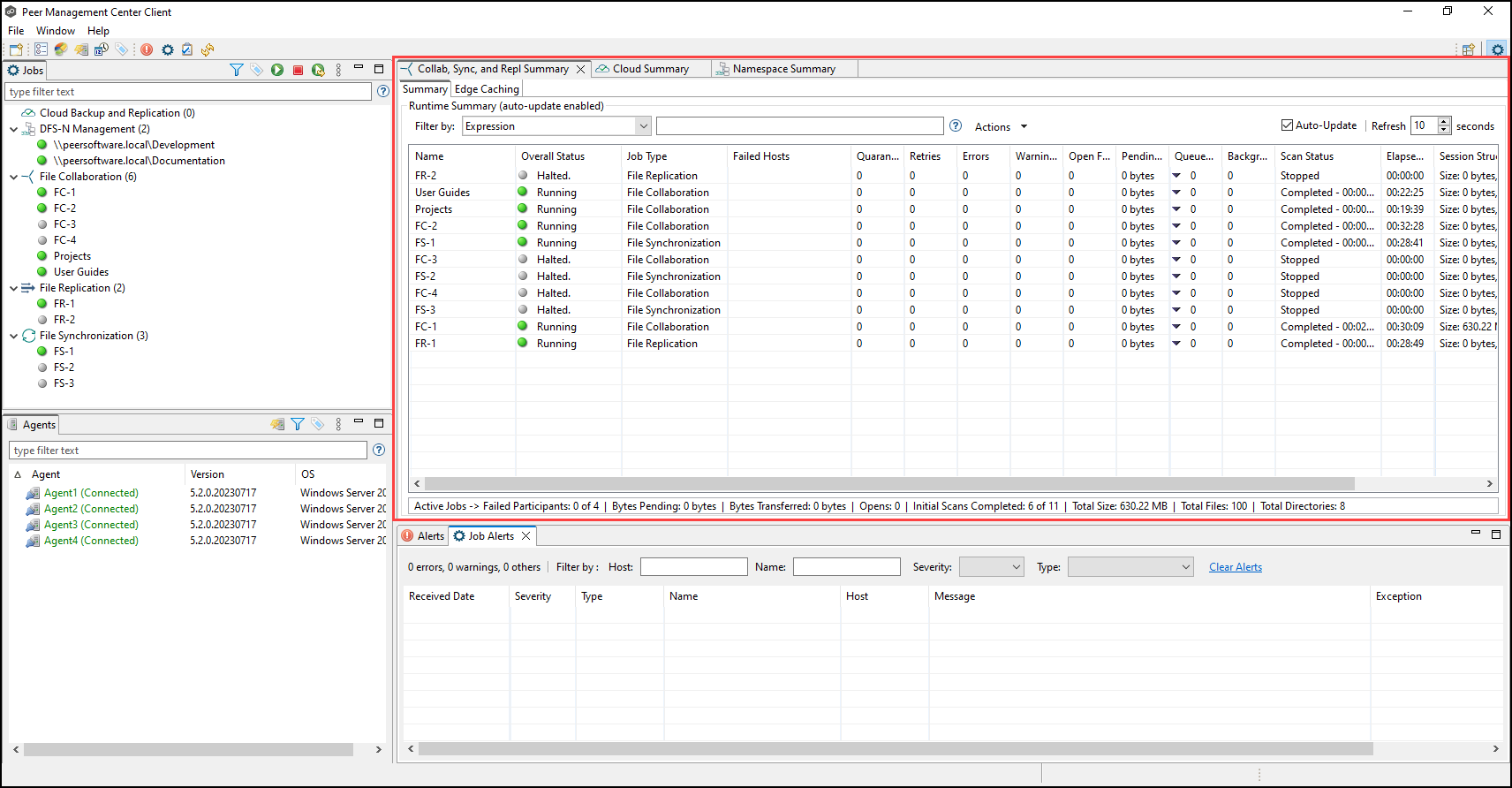Switch to the Cloud Summary tab

650,69
